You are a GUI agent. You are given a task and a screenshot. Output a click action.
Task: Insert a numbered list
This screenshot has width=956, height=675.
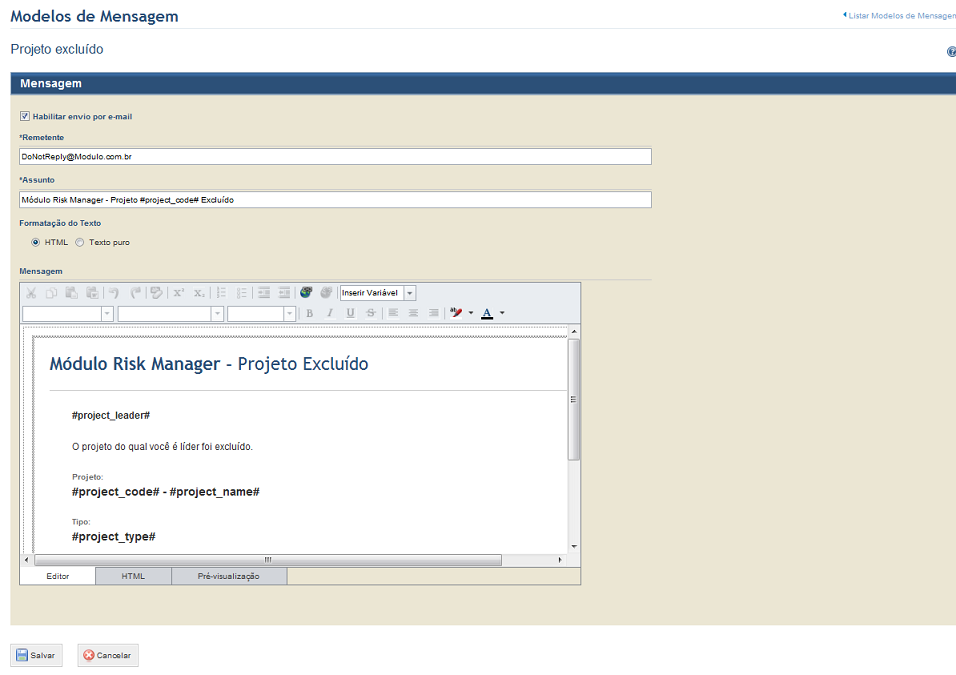click(x=221, y=293)
